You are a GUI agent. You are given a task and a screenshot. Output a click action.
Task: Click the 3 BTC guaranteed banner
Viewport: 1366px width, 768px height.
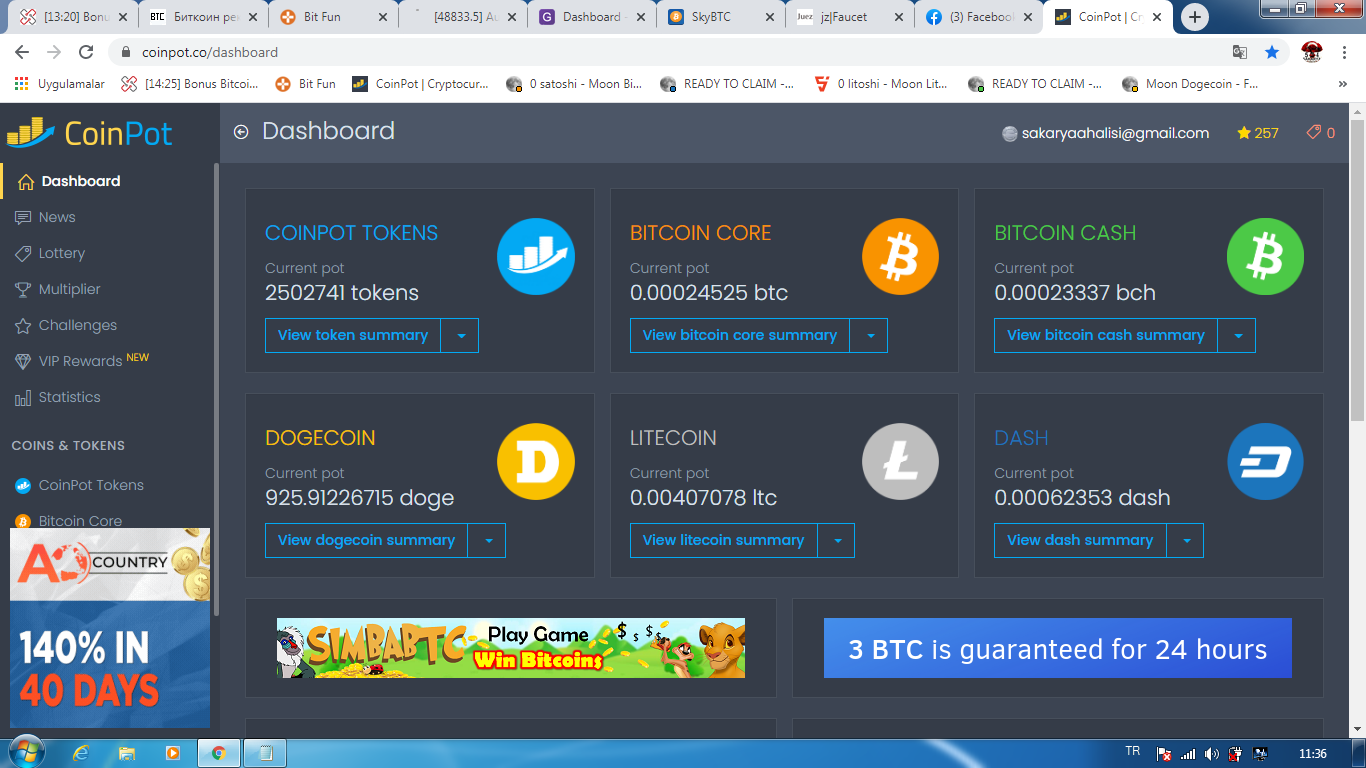[1058, 648]
